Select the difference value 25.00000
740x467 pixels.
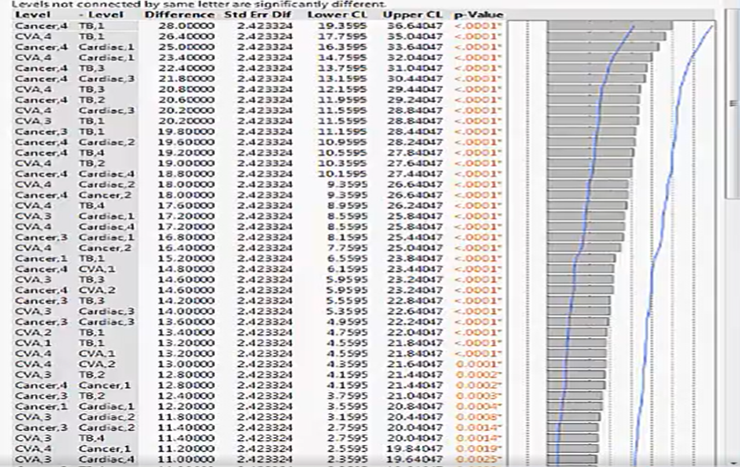point(188,47)
